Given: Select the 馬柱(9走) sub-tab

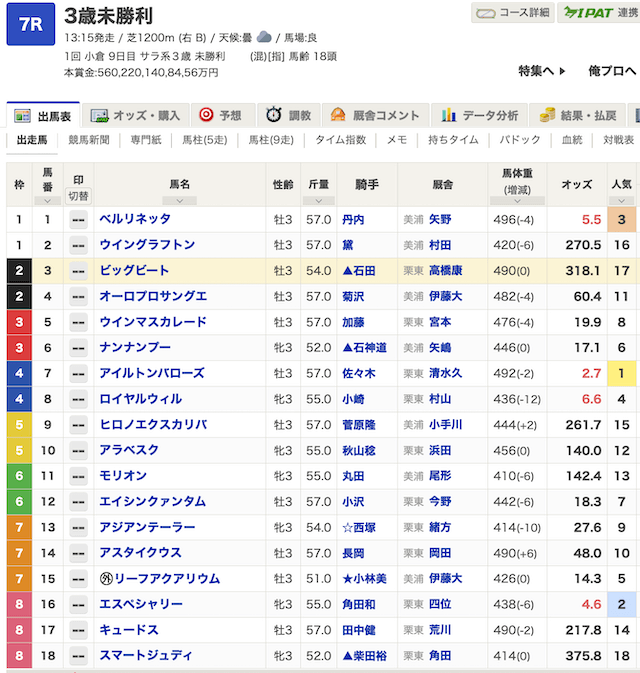Looking at the screenshot, I should pos(271,140).
